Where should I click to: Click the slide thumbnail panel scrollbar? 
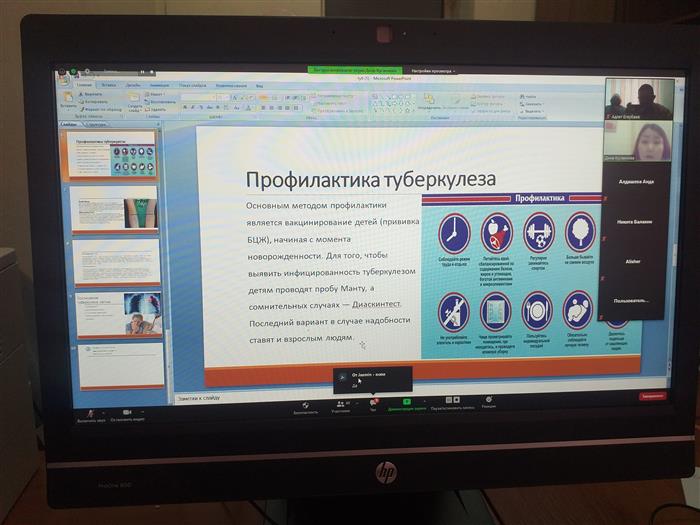163,250
